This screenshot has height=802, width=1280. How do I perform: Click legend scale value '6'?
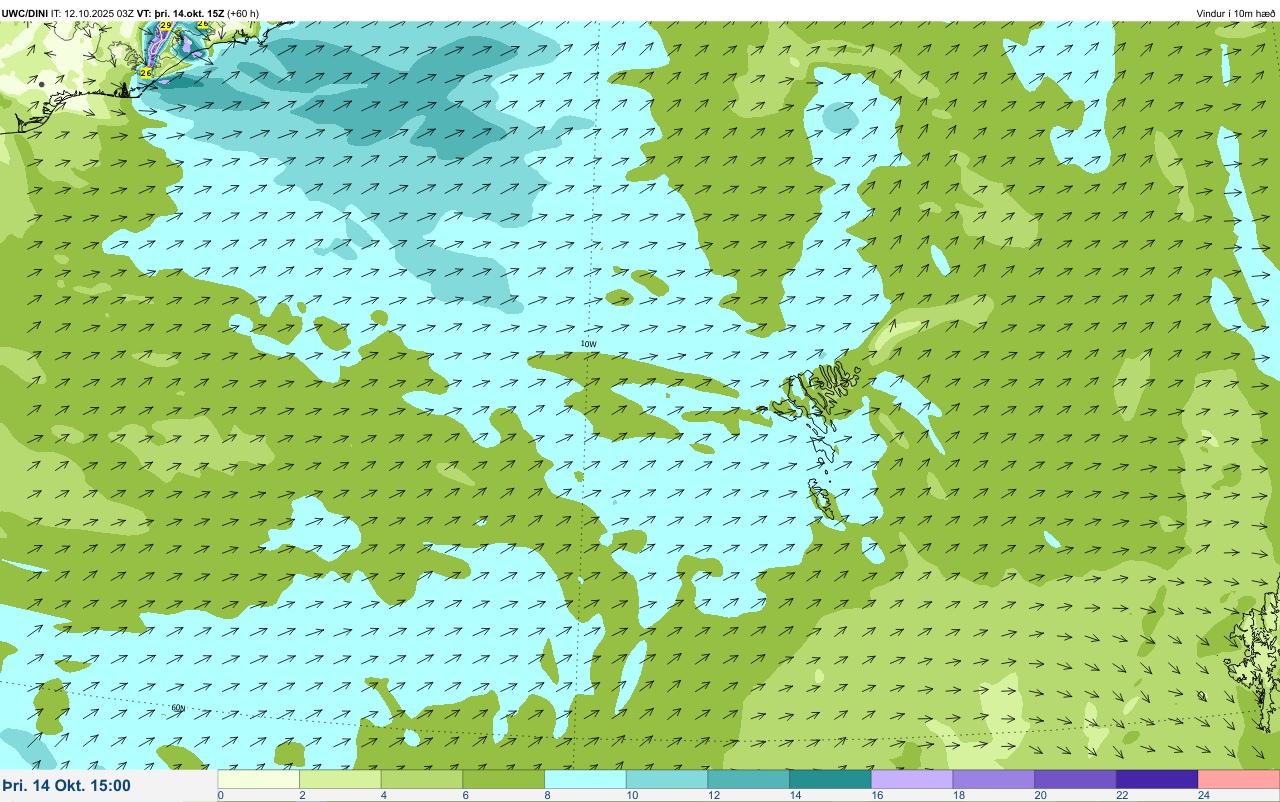(x=465, y=795)
